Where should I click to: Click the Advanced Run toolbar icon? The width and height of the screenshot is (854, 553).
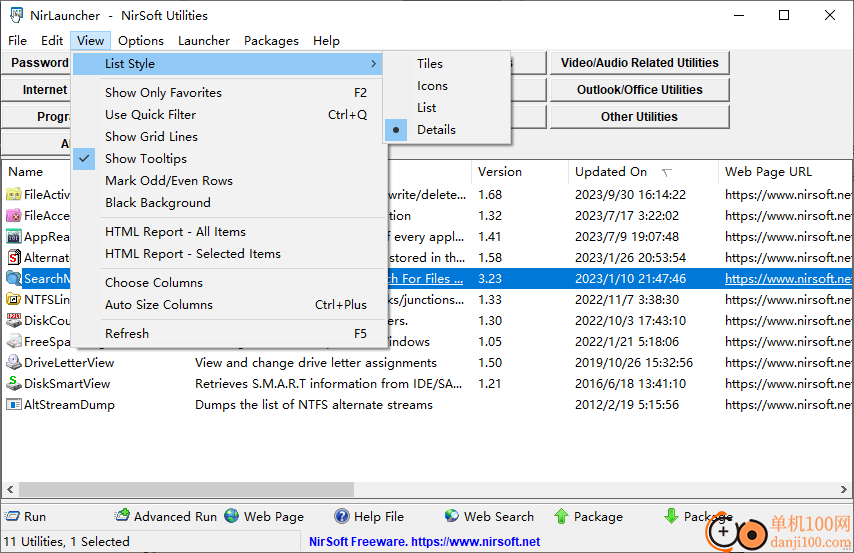[122, 515]
